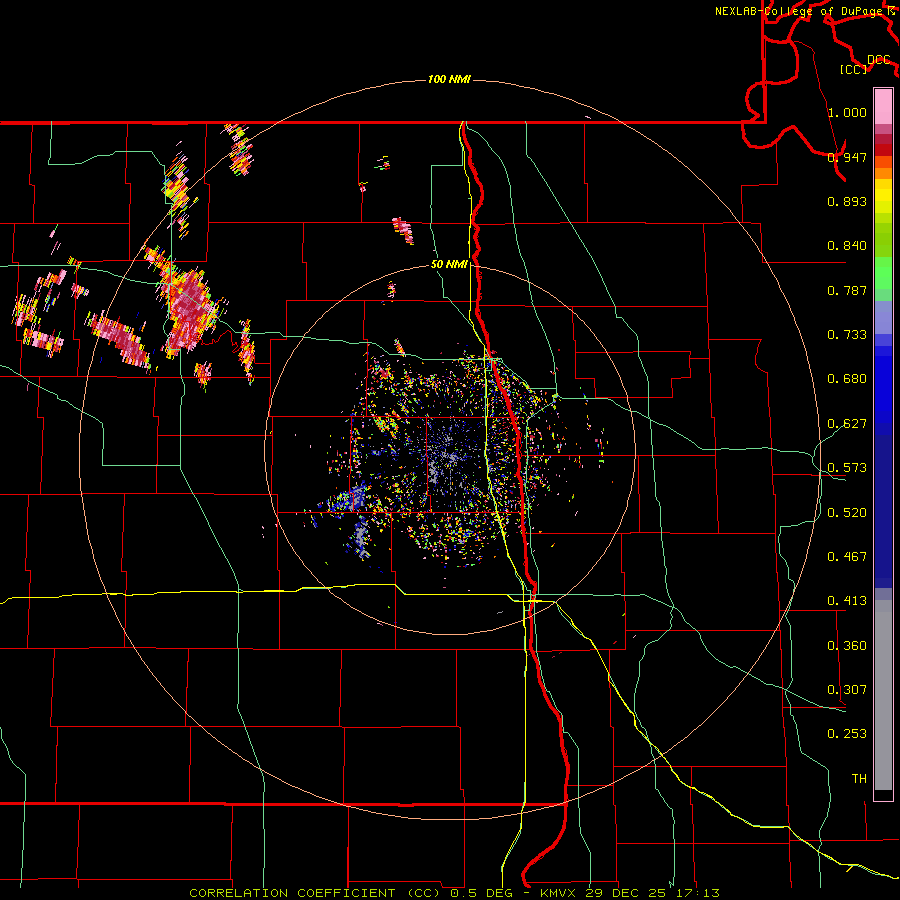Click the TH threshold label
Viewport: 900px width, 900px height.
[x=859, y=779]
